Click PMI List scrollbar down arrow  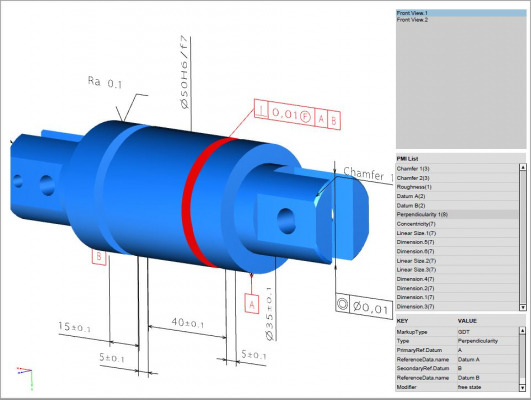coord(523,308)
